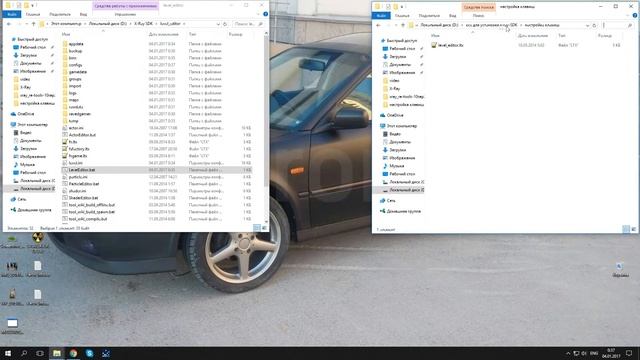Open help icon in left Explorer window
The height and width of the screenshot is (360, 640).
click(x=266, y=14)
